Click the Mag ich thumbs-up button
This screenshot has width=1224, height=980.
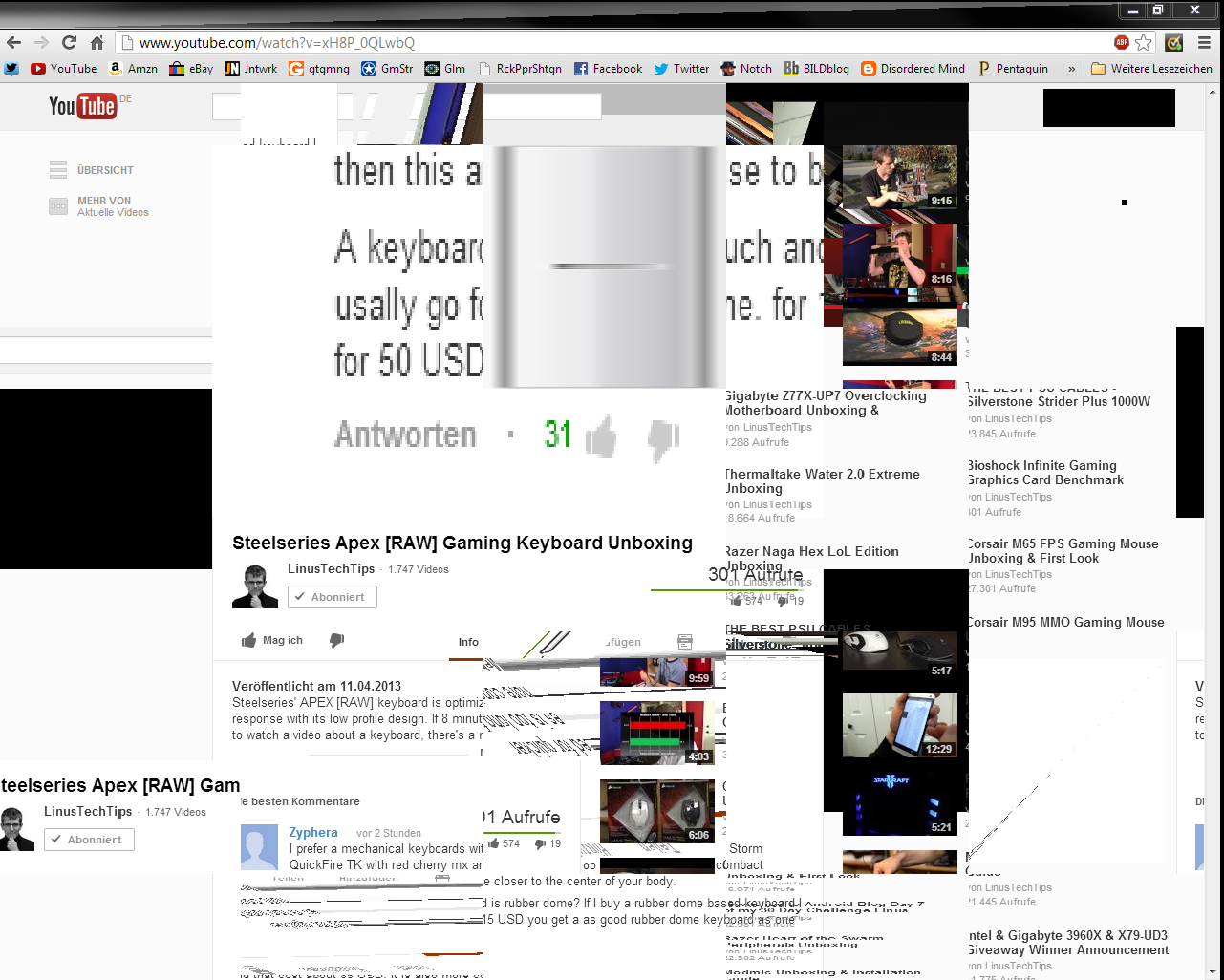272,640
